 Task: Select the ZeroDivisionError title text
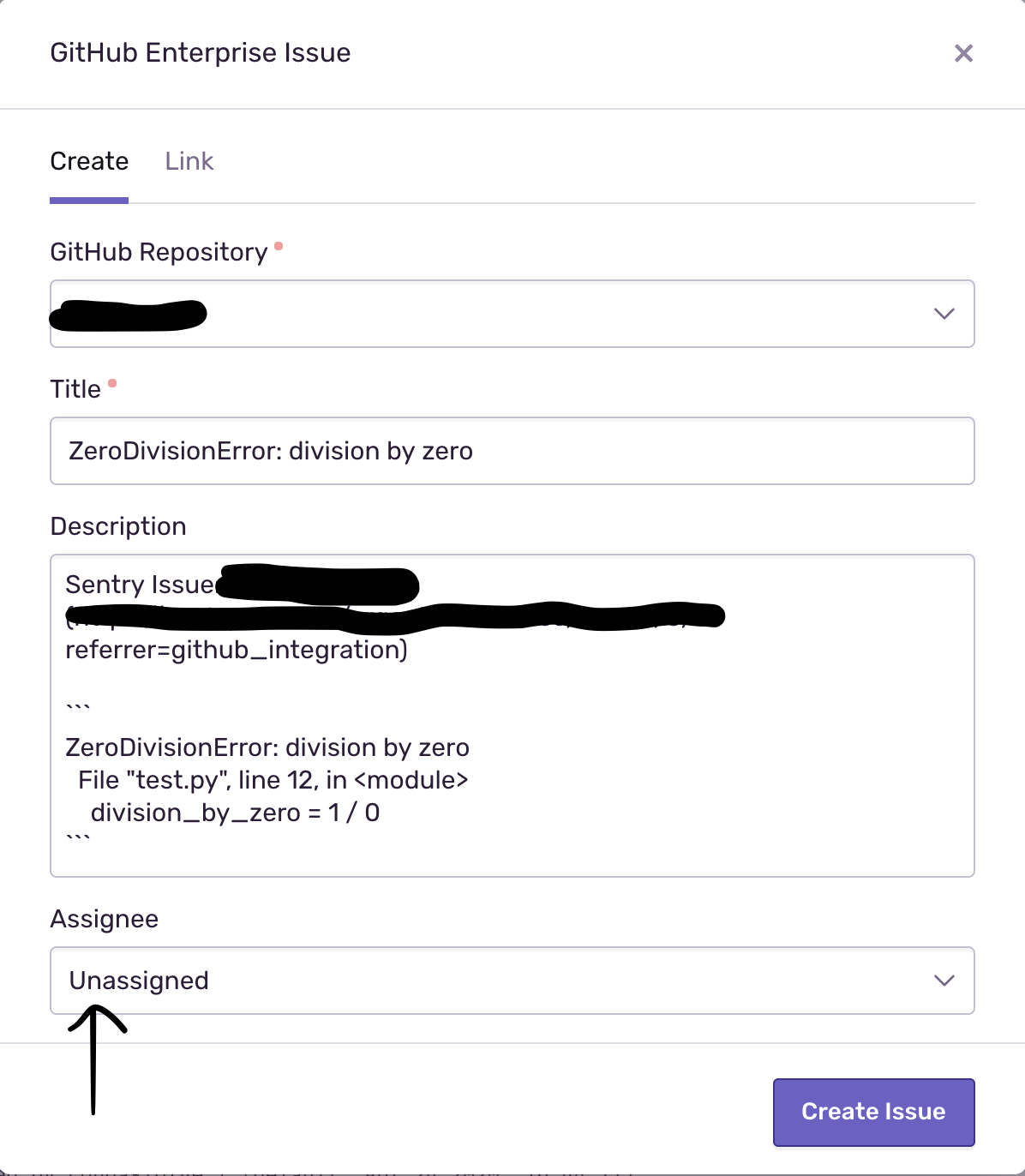(x=271, y=451)
